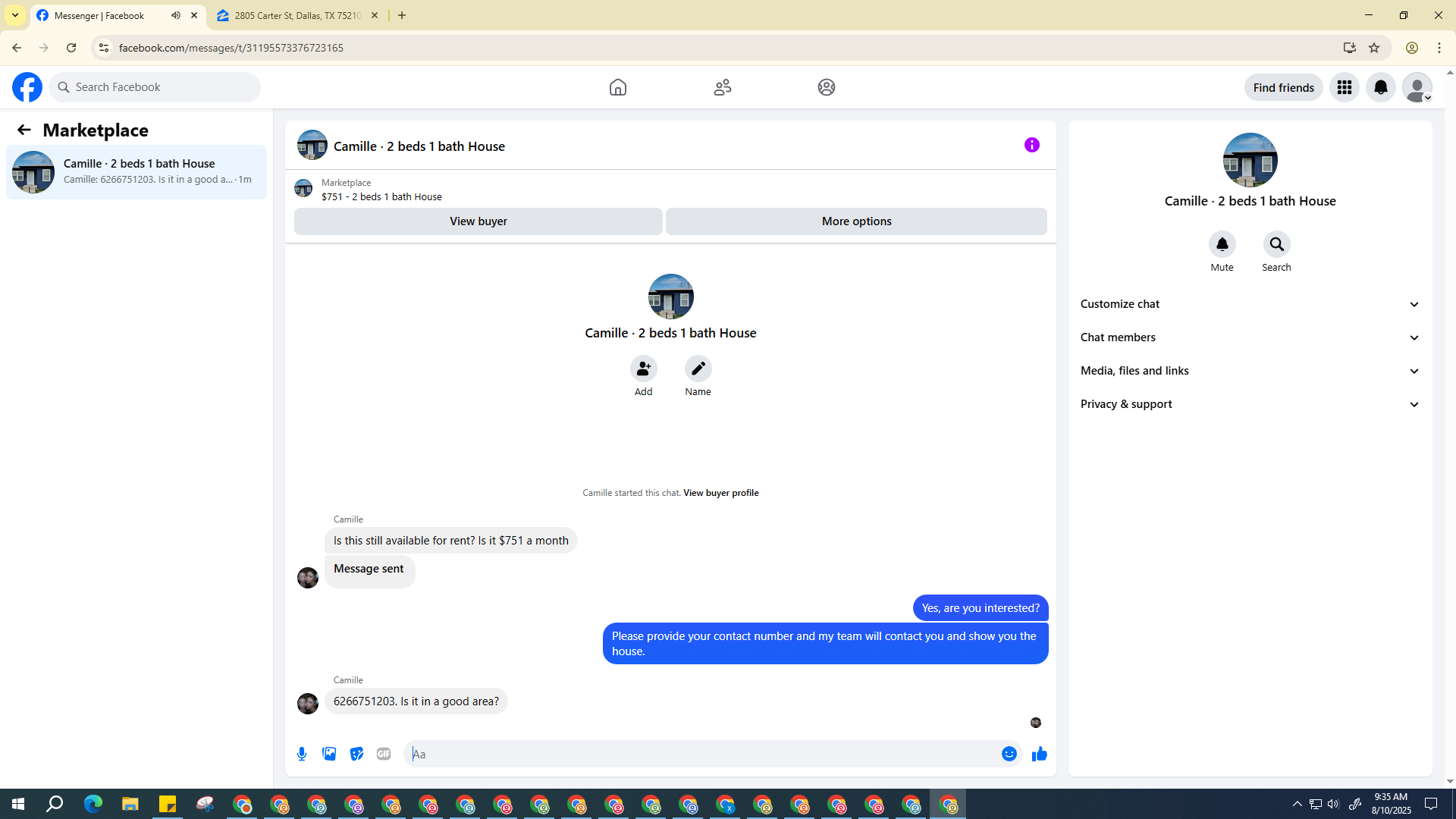
Task: Click the purple conversation info icon
Action: click(1031, 145)
